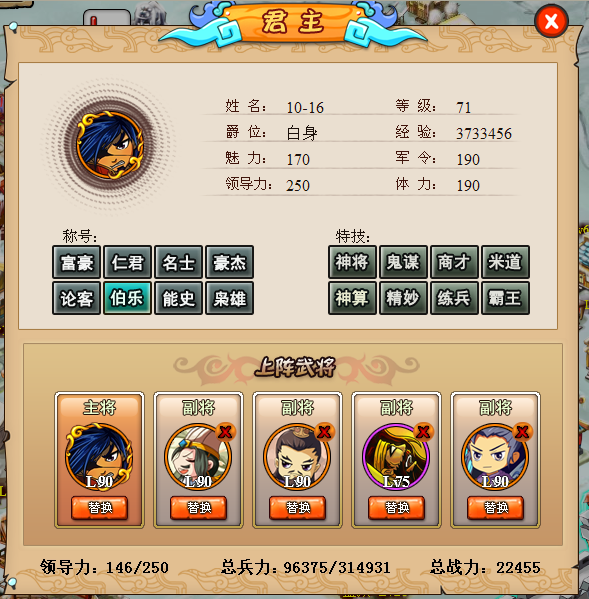Toggle the 伯乐 title
This screenshot has height=599, width=589.
pos(128,298)
